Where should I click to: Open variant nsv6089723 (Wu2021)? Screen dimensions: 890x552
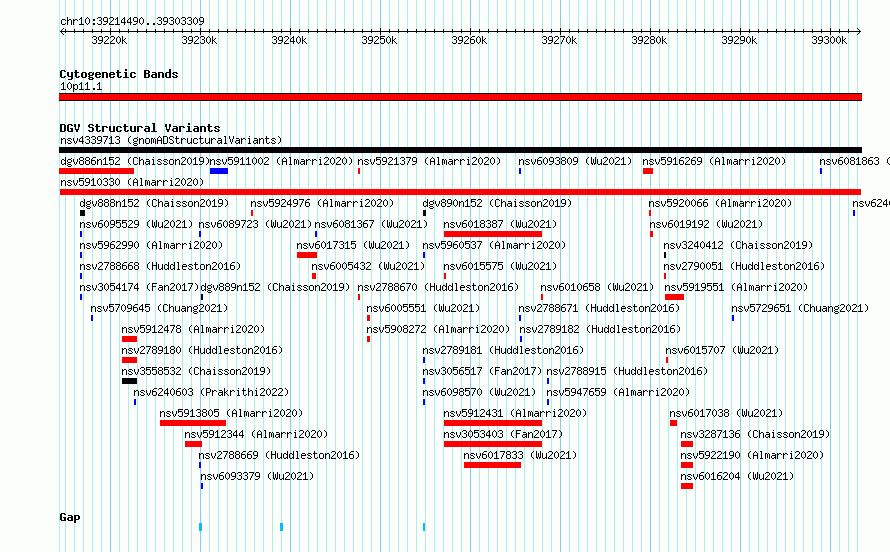(255, 224)
